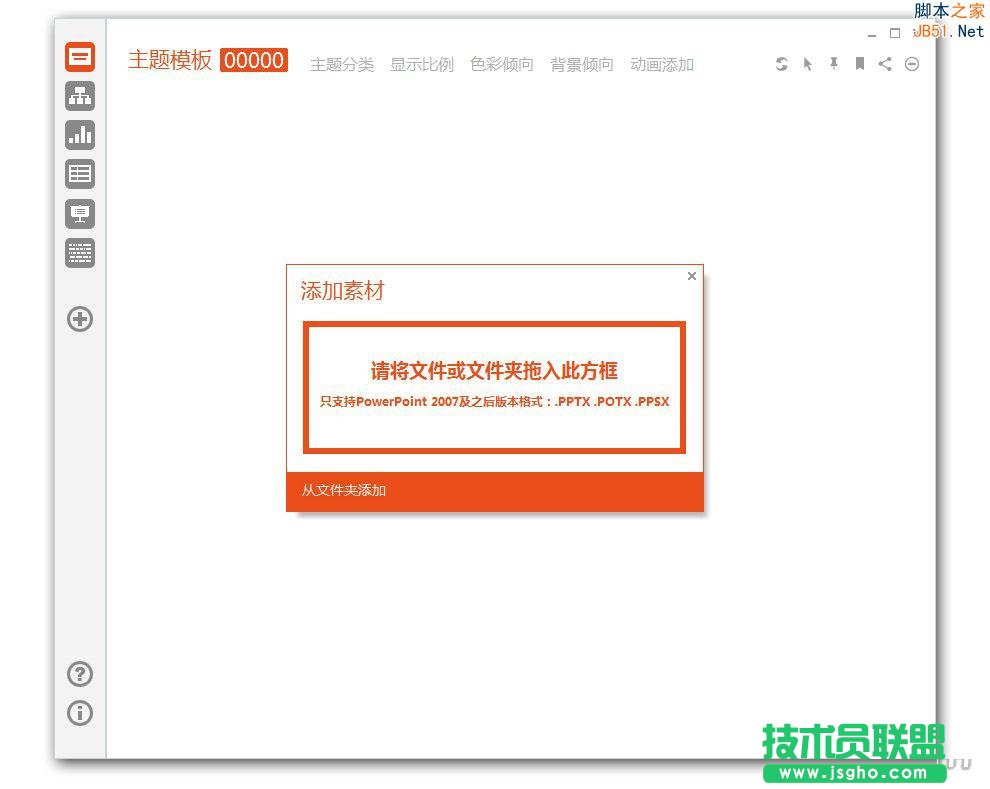Screen dimensions: 990x789
Task: Open the keyboard/texture materials panel
Action: coord(80,253)
